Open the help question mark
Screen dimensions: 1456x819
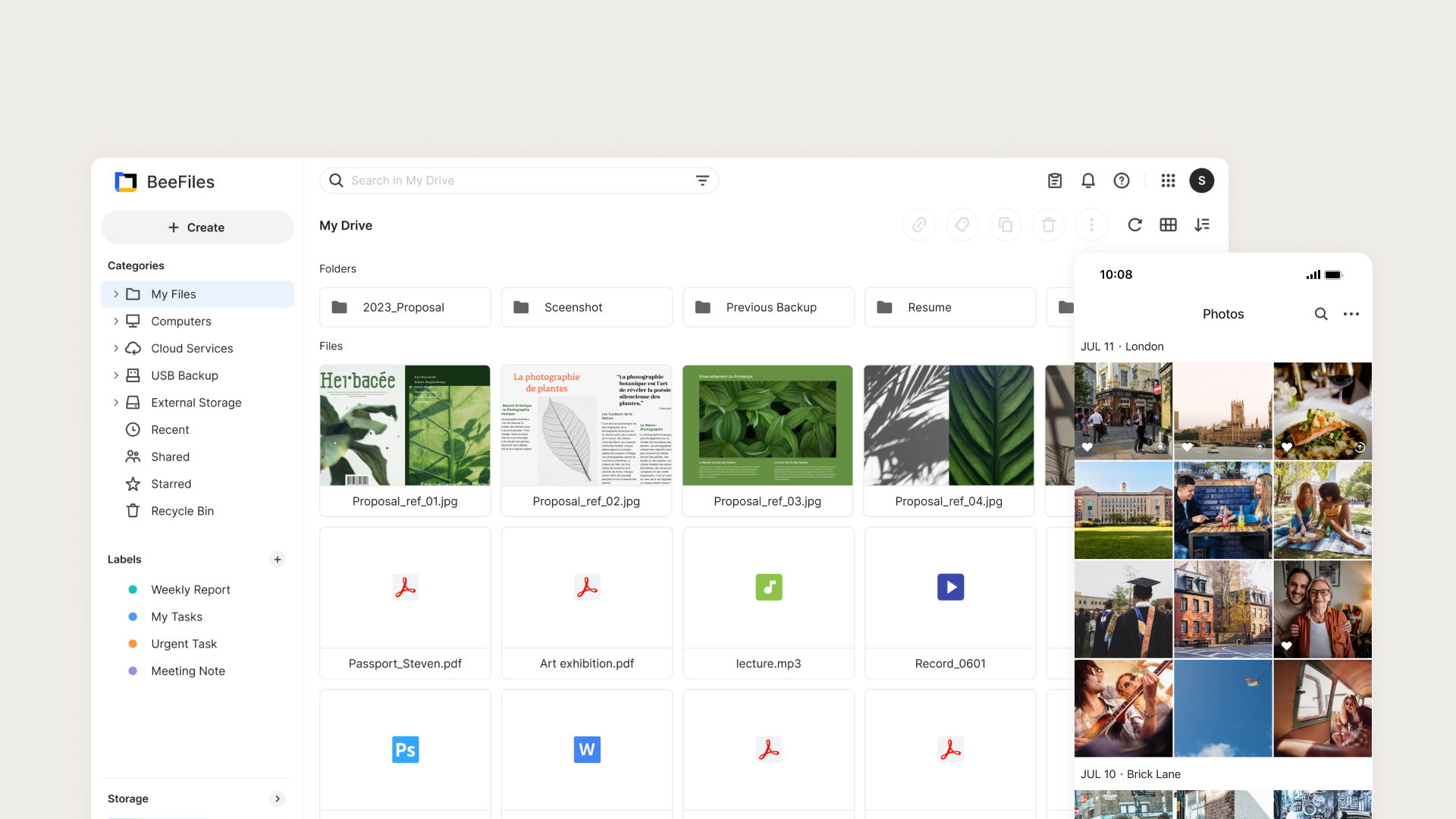[x=1122, y=180]
